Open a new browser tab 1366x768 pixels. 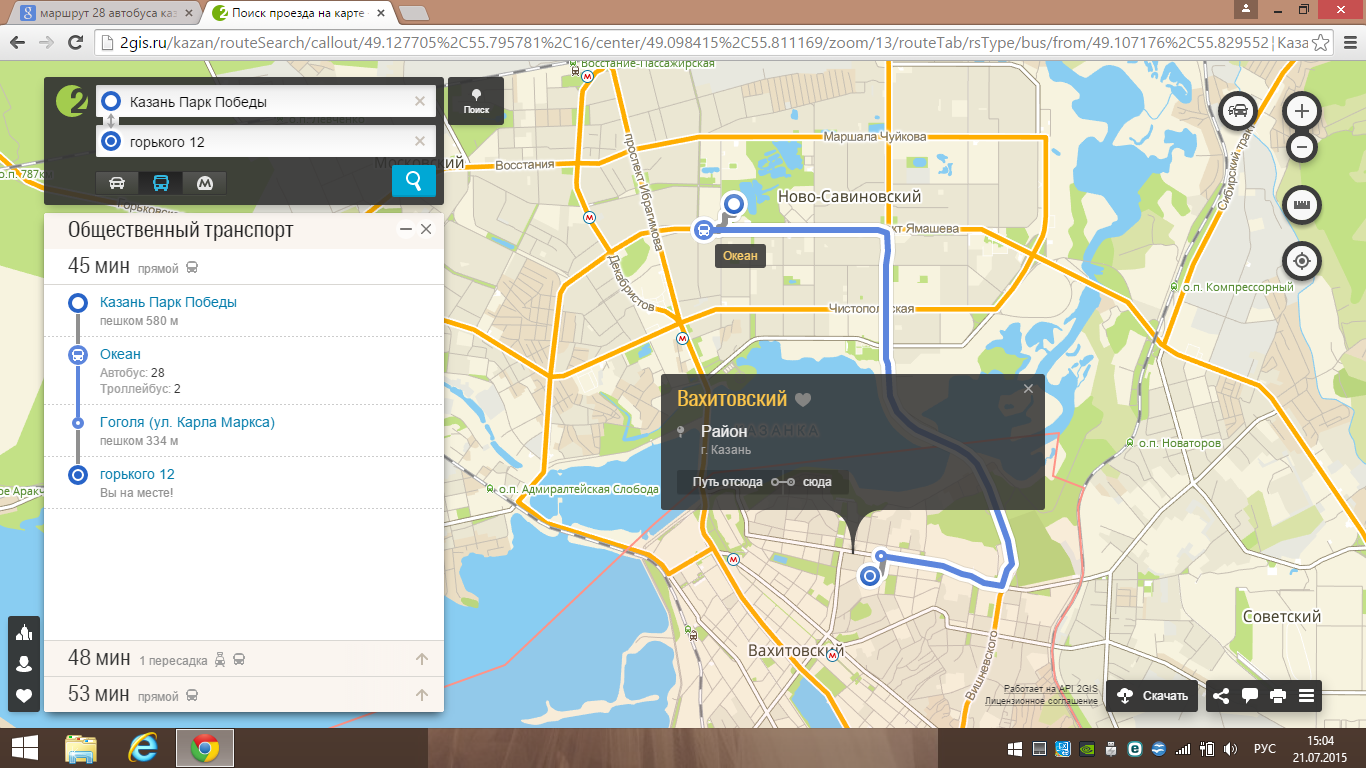pos(414,13)
